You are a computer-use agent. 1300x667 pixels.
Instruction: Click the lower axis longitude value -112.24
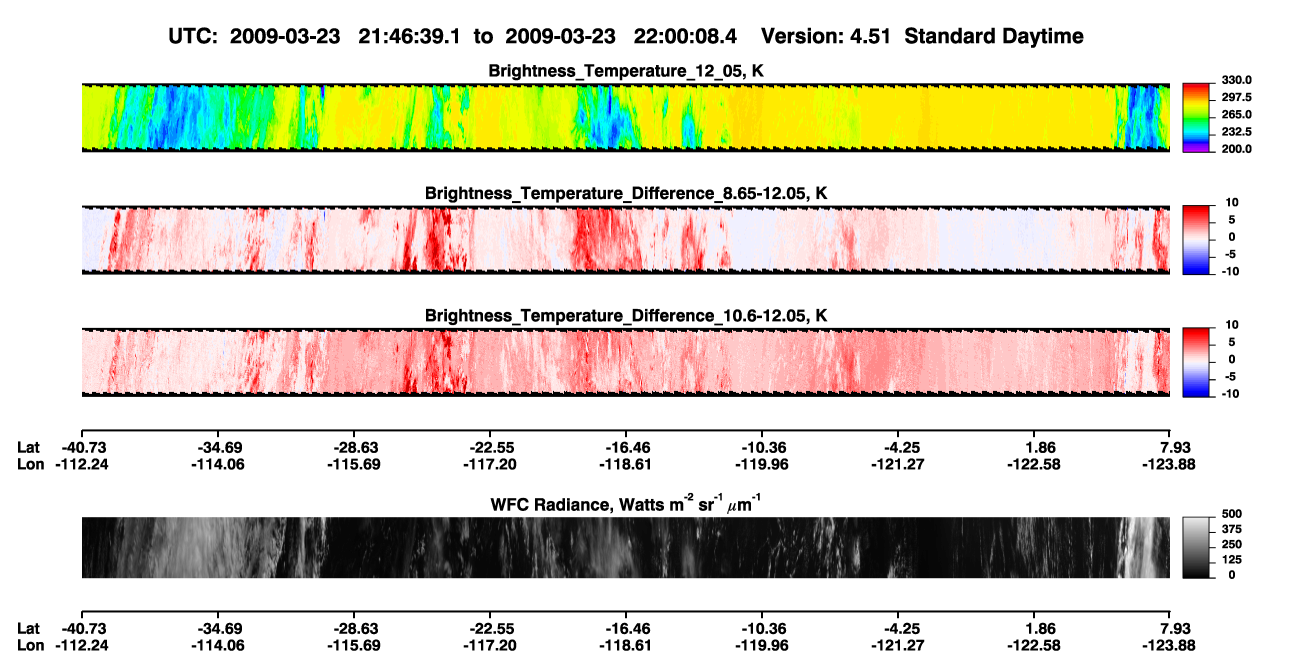(81, 645)
